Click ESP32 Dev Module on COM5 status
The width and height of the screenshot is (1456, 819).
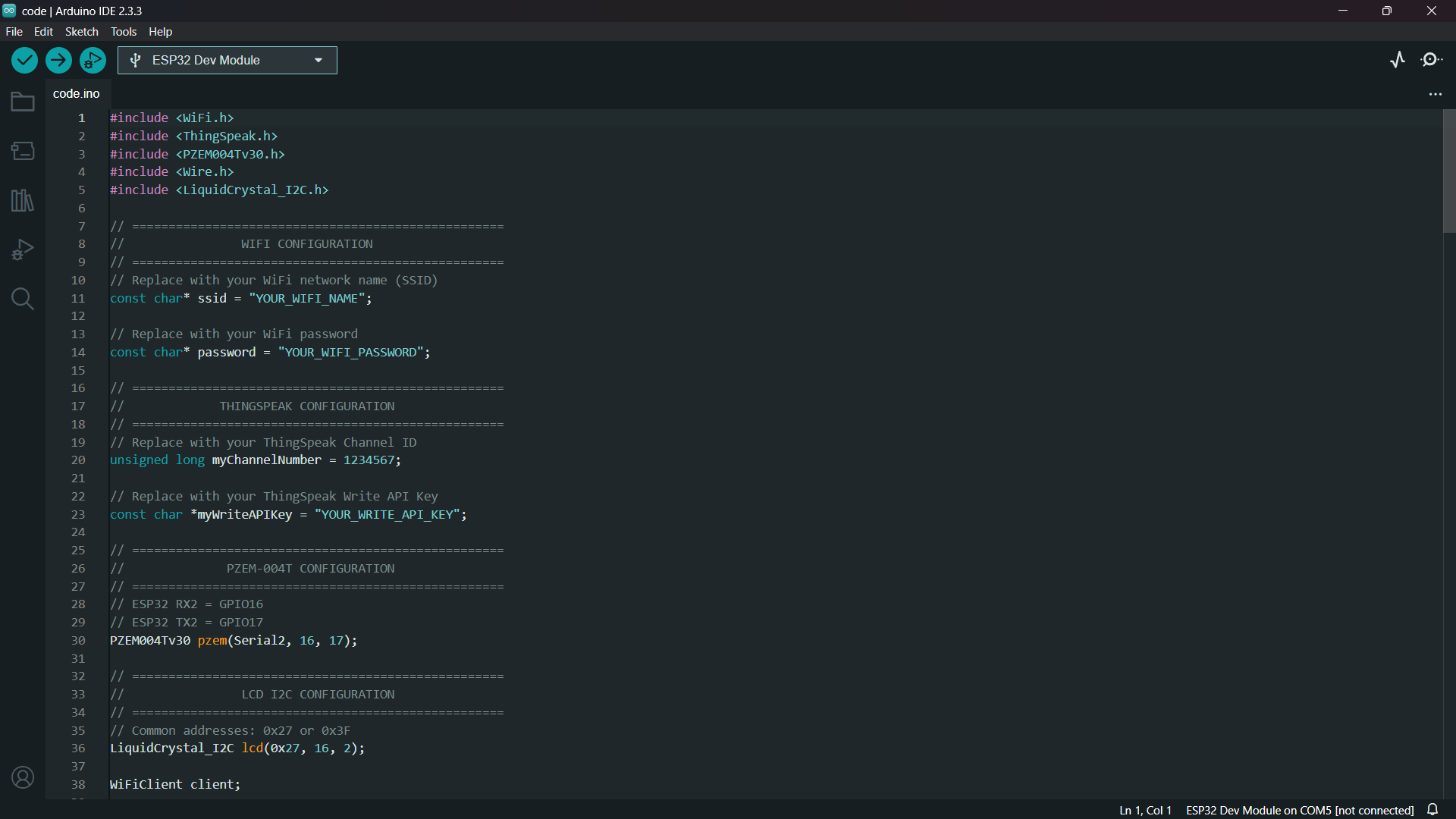[x=1300, y=810]
